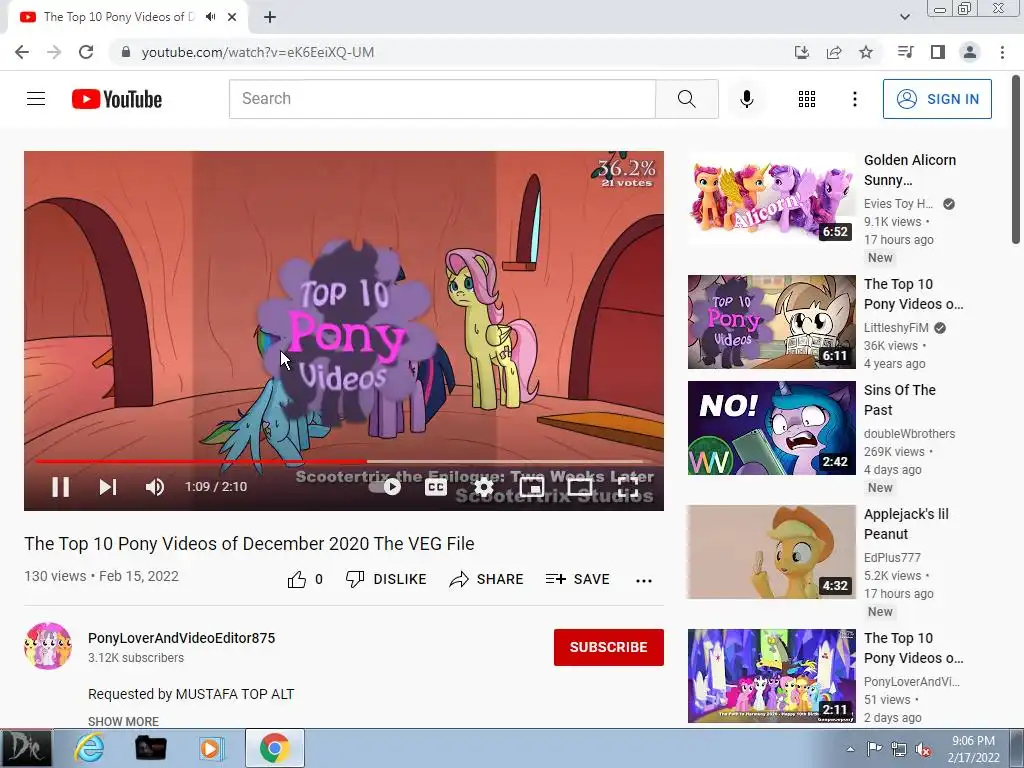Open a new tab with plus
The width and height of the screenshot is (1024, 768).
click(x=270, y=17)
